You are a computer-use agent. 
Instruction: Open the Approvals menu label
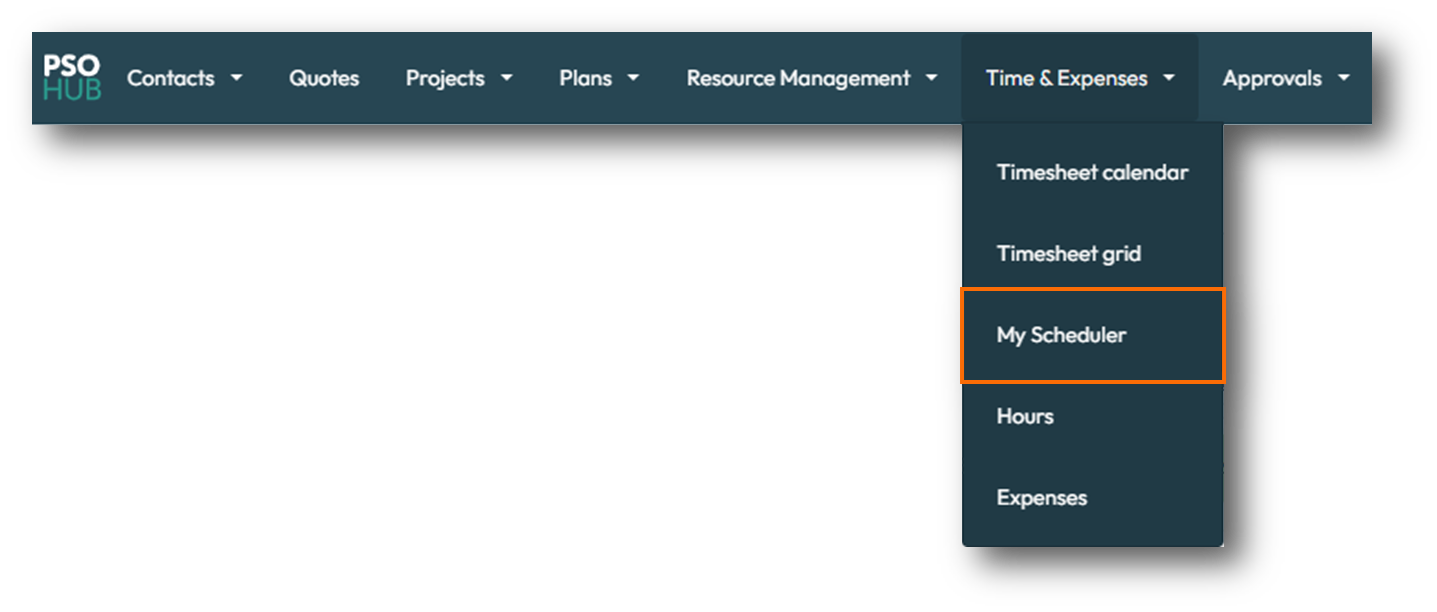tap(1272, 78)
